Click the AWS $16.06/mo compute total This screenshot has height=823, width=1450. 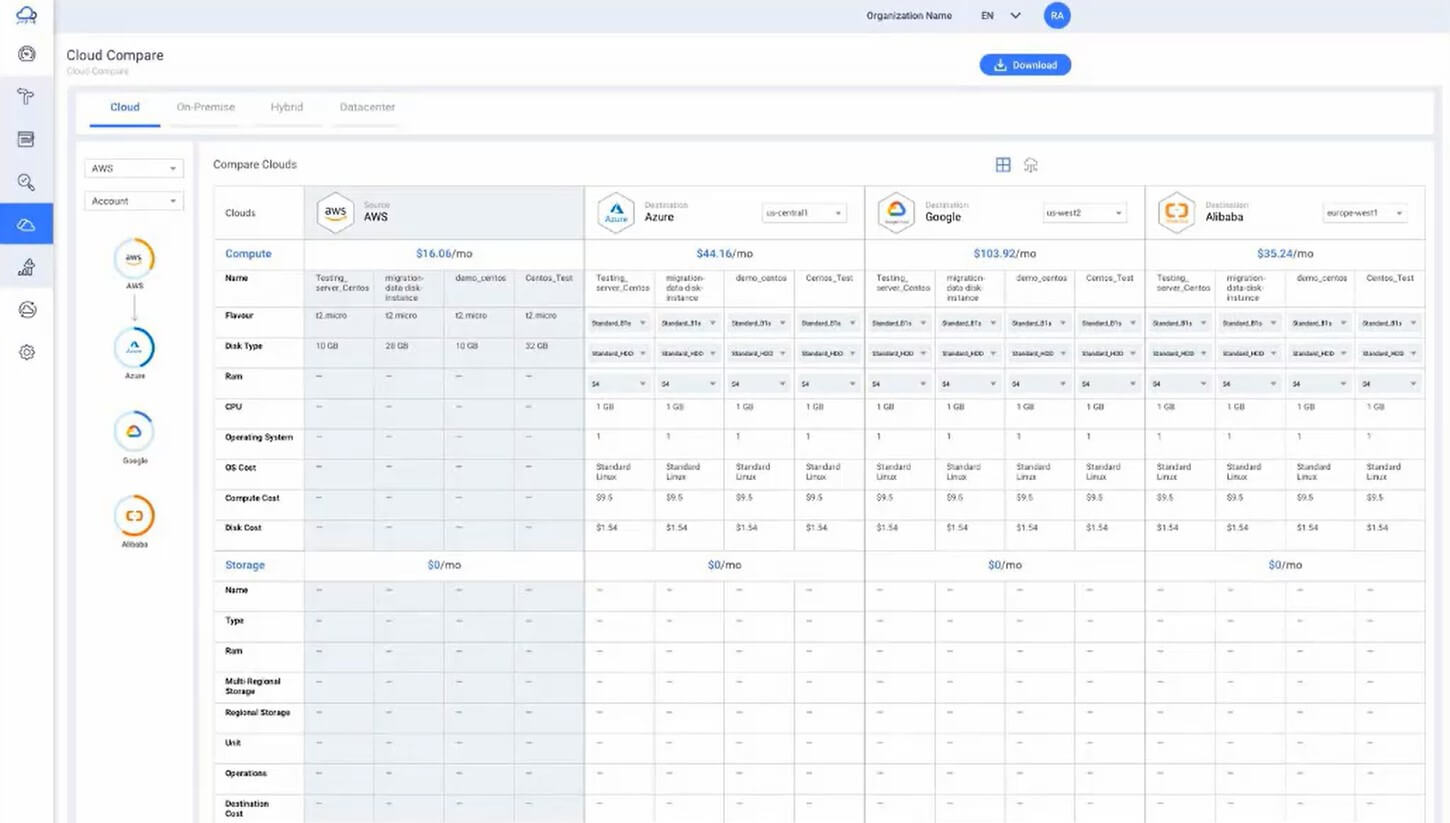tap(444, 254)
